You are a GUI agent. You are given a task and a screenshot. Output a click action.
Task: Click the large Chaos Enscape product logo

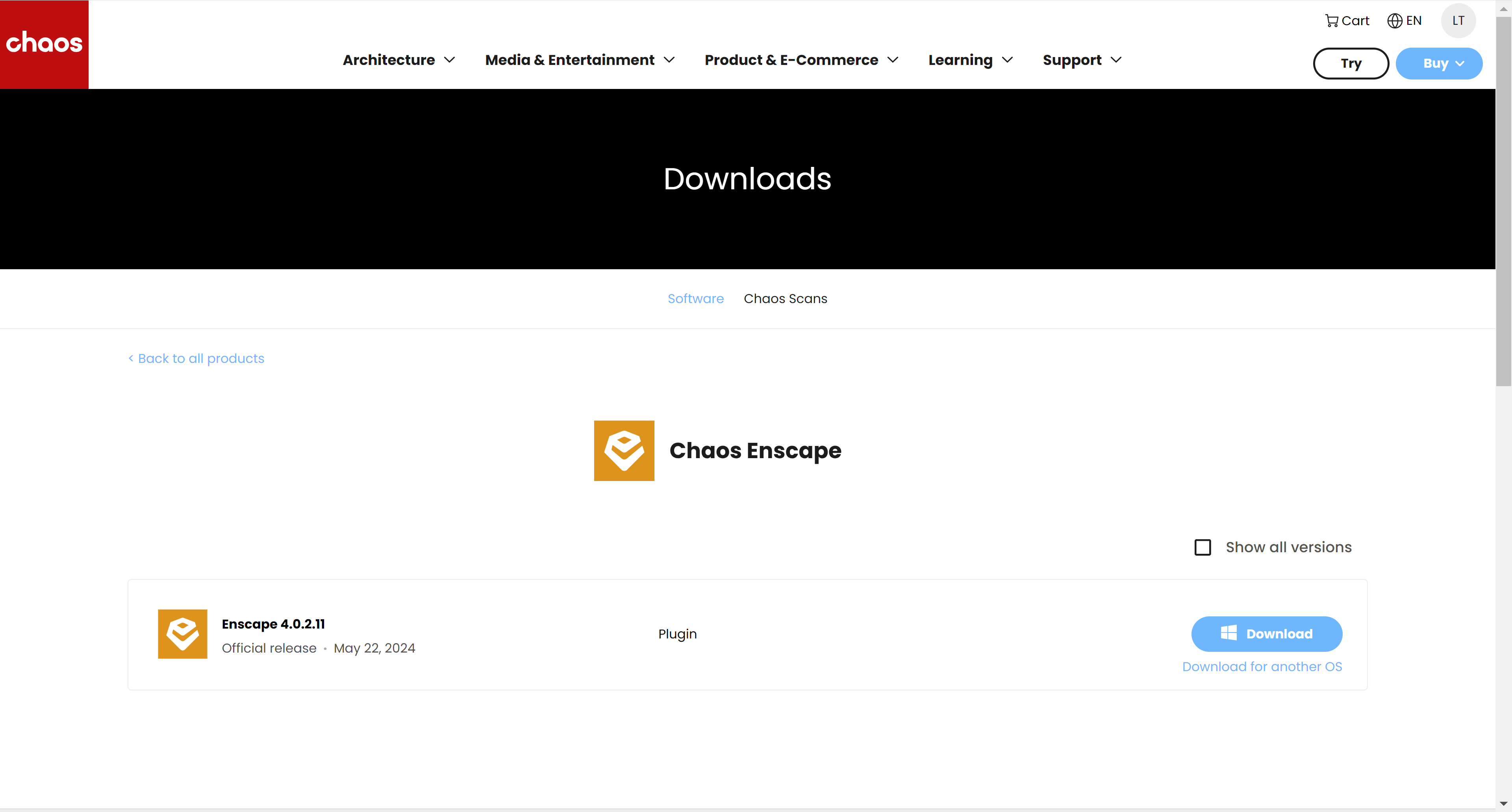624,451
